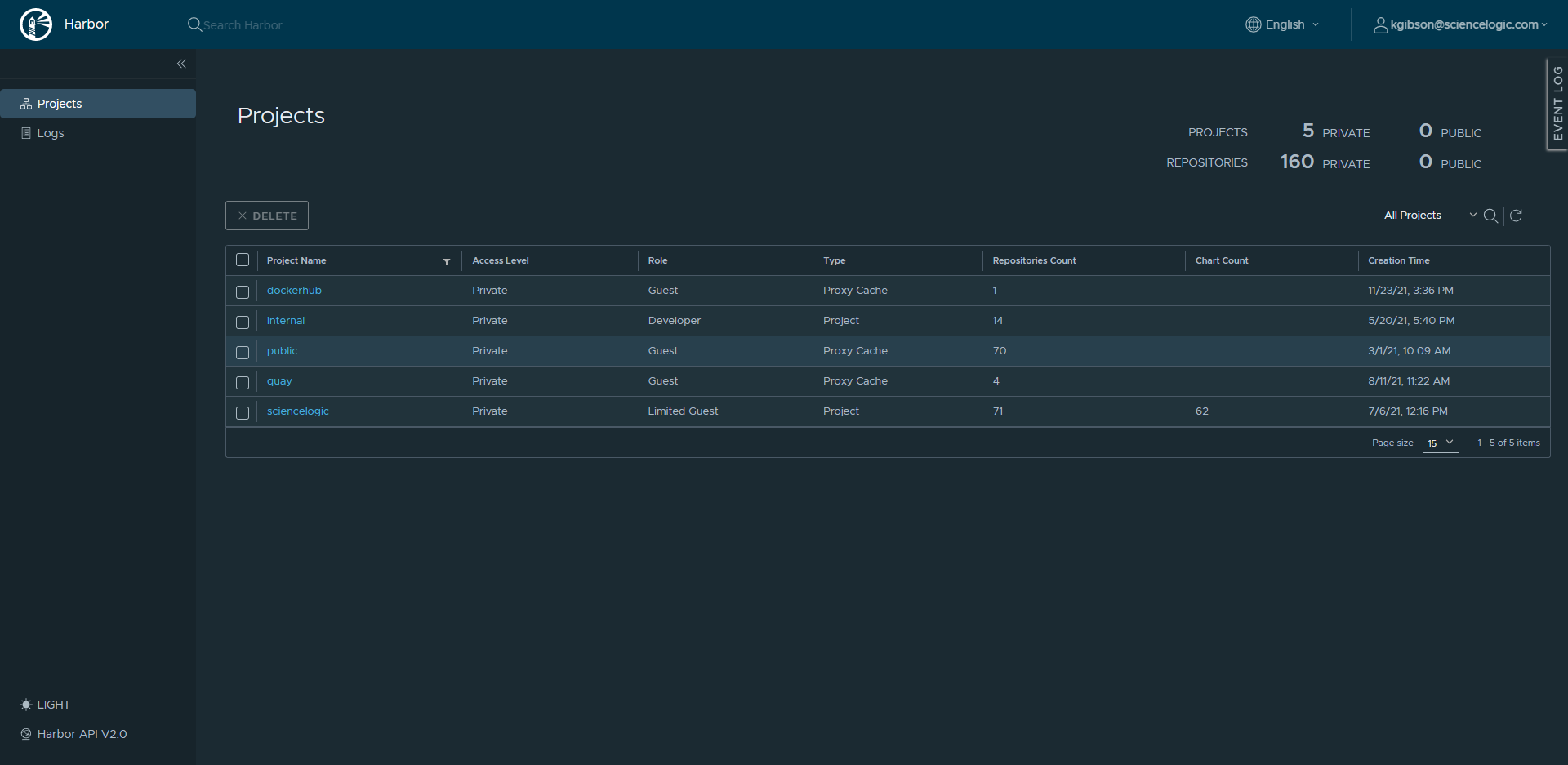This screenshot has height=765, width=1568.
Task: Click the Harbor lighthouse logo
Action: (36, 24)
